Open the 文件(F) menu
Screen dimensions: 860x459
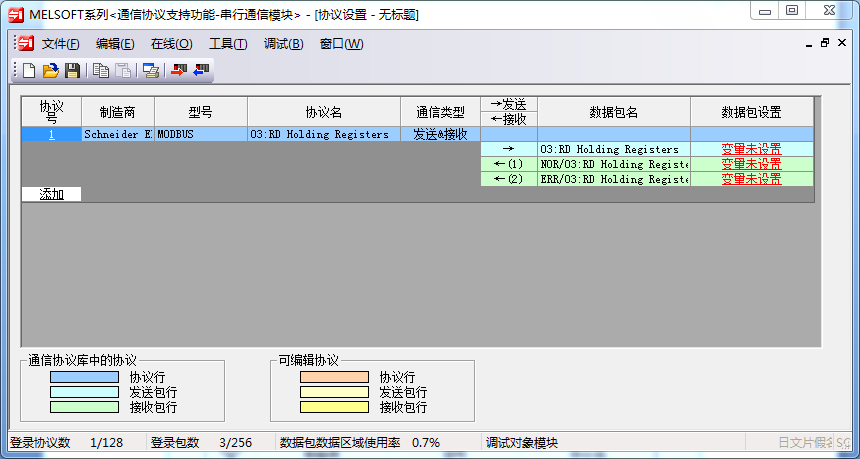point(60,44)
